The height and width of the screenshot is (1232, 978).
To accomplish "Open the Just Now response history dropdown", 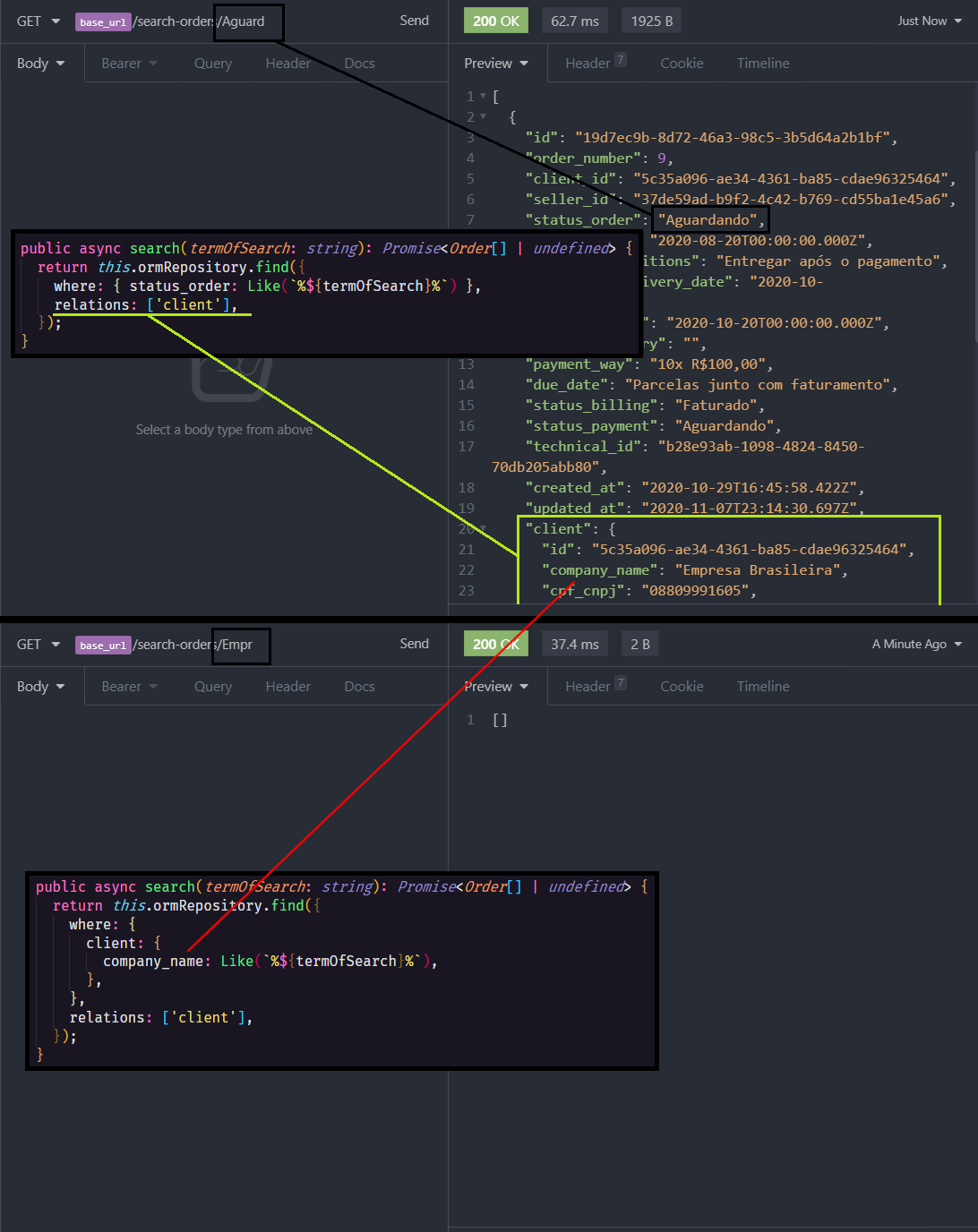I will pyautogui.click(x=930, y=21).
